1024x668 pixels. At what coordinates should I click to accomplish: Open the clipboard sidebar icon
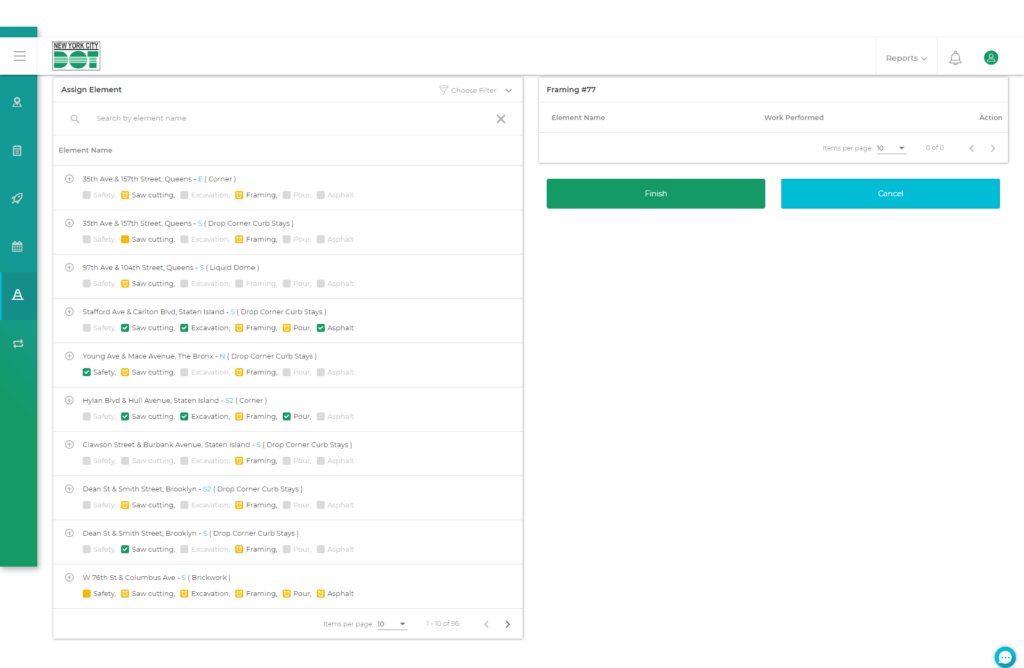tap(17, 150)
